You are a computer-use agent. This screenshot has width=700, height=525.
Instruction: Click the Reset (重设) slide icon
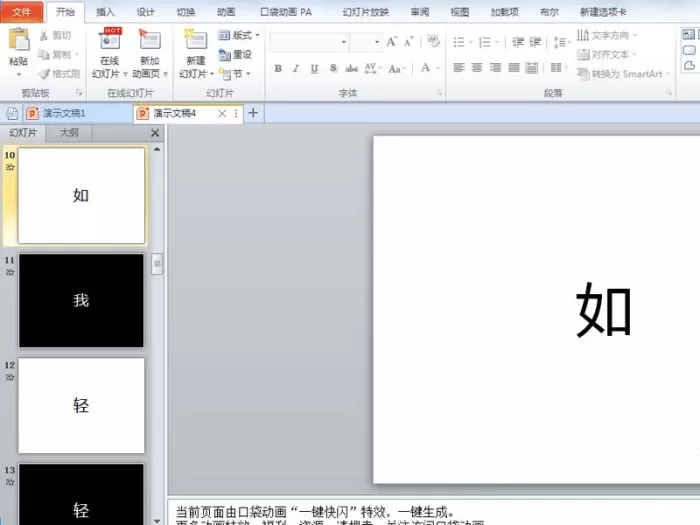click(x=235, y=54)
